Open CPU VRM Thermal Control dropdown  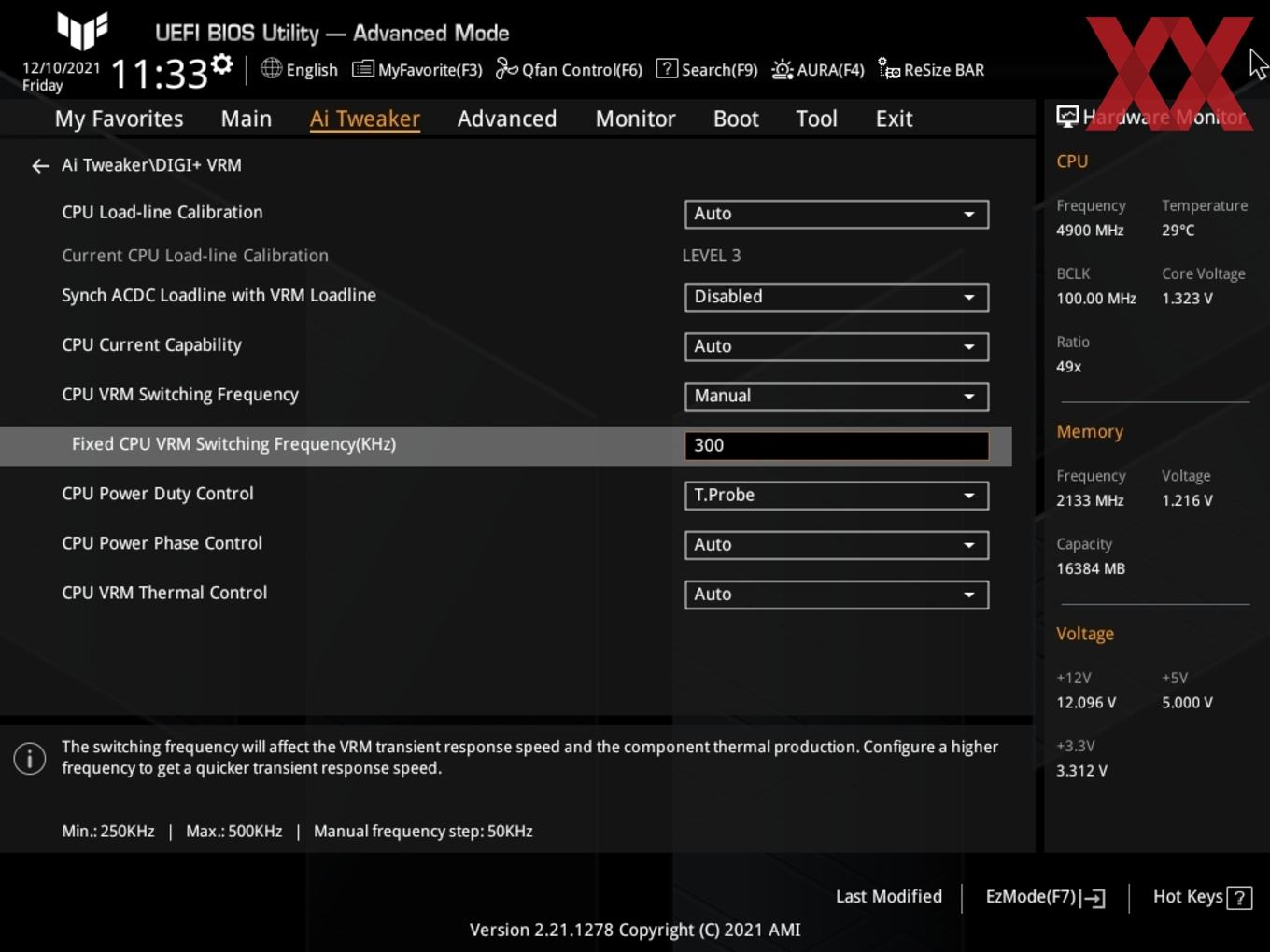[837, 594]
